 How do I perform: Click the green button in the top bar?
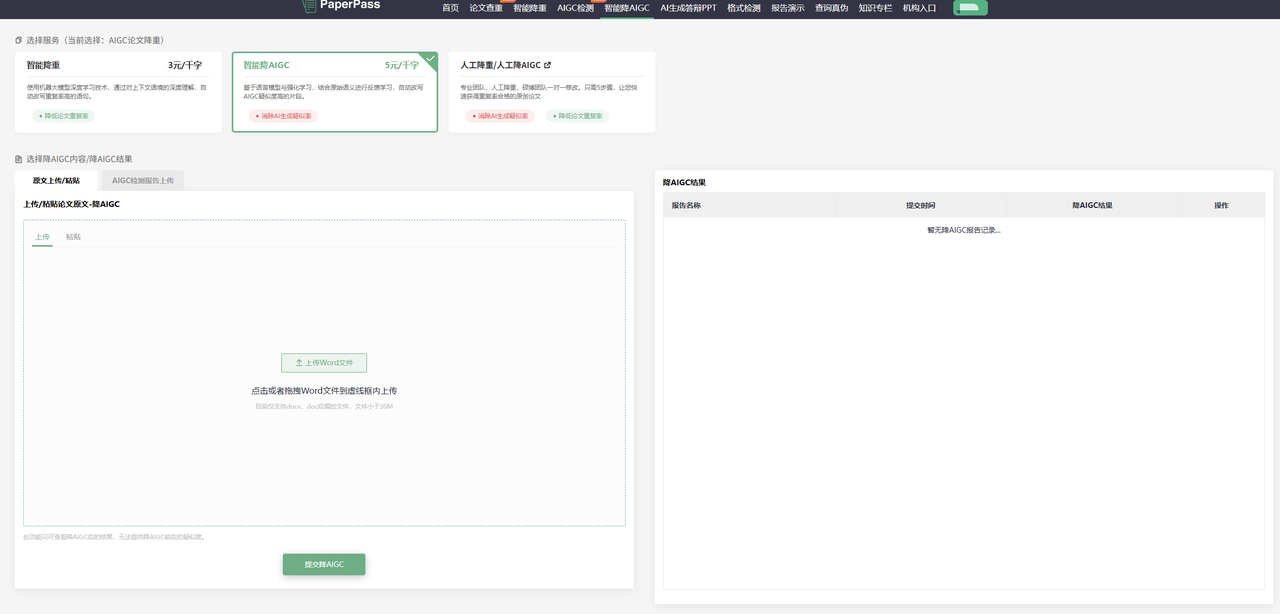(x=970, y=7)
